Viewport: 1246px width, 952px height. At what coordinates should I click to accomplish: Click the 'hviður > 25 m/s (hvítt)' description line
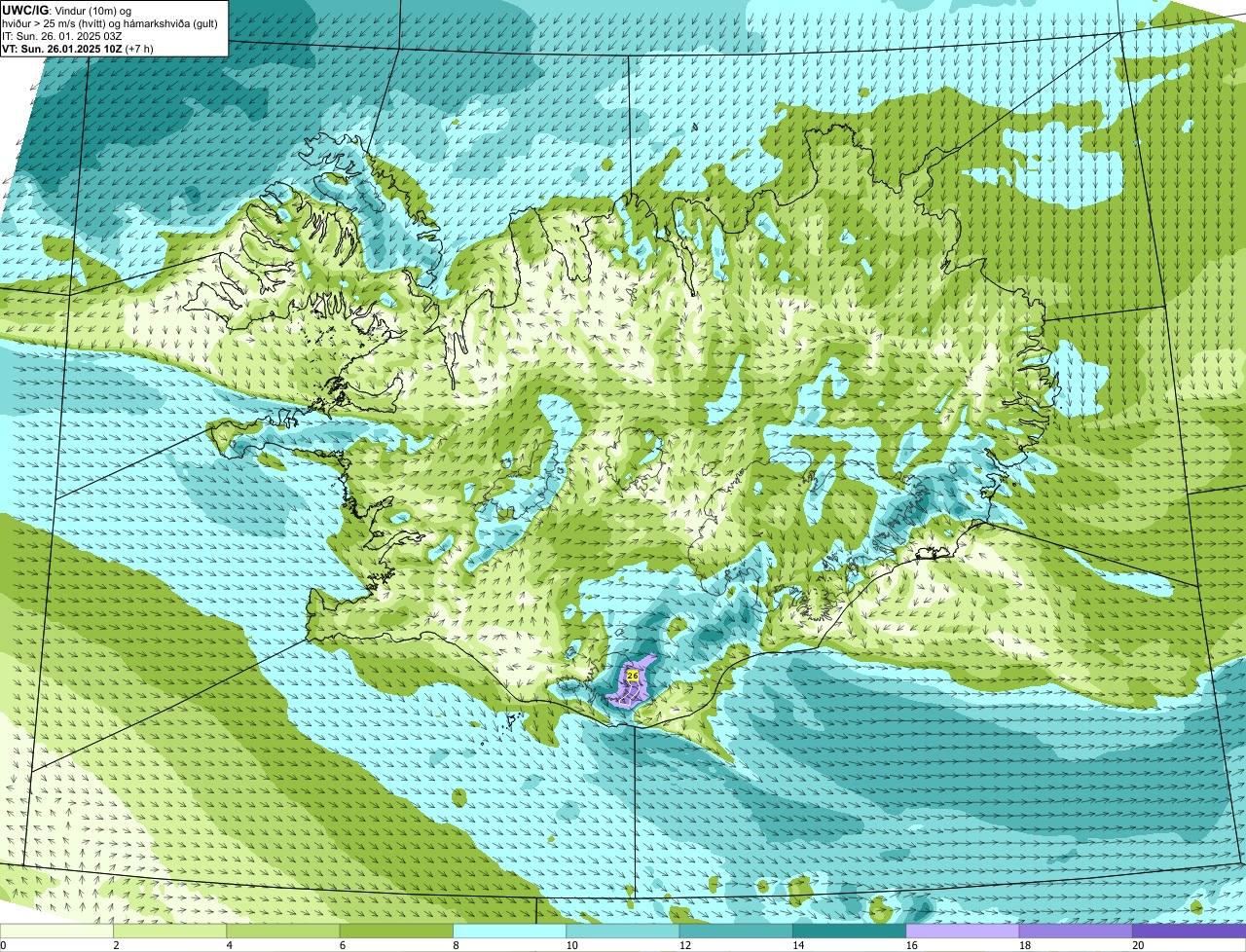pos(109,22)
